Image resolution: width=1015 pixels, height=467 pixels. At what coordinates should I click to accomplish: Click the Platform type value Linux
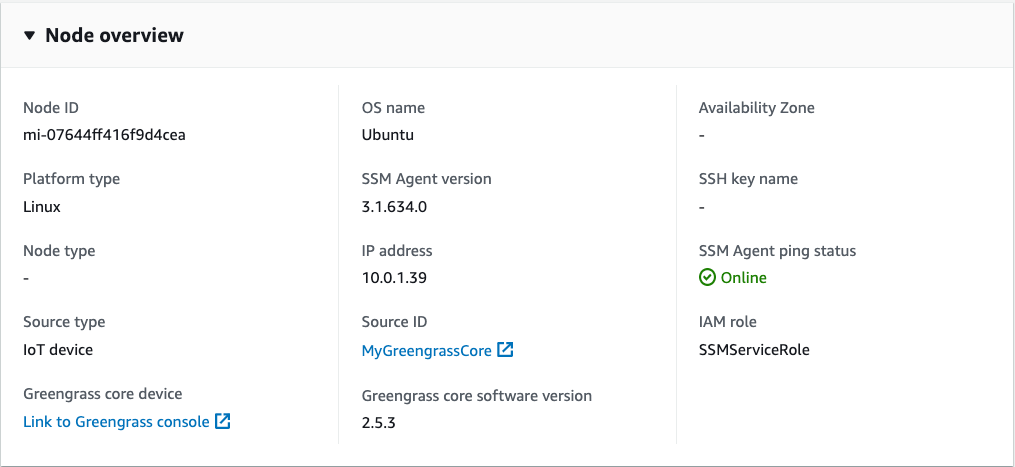(42, 207)
